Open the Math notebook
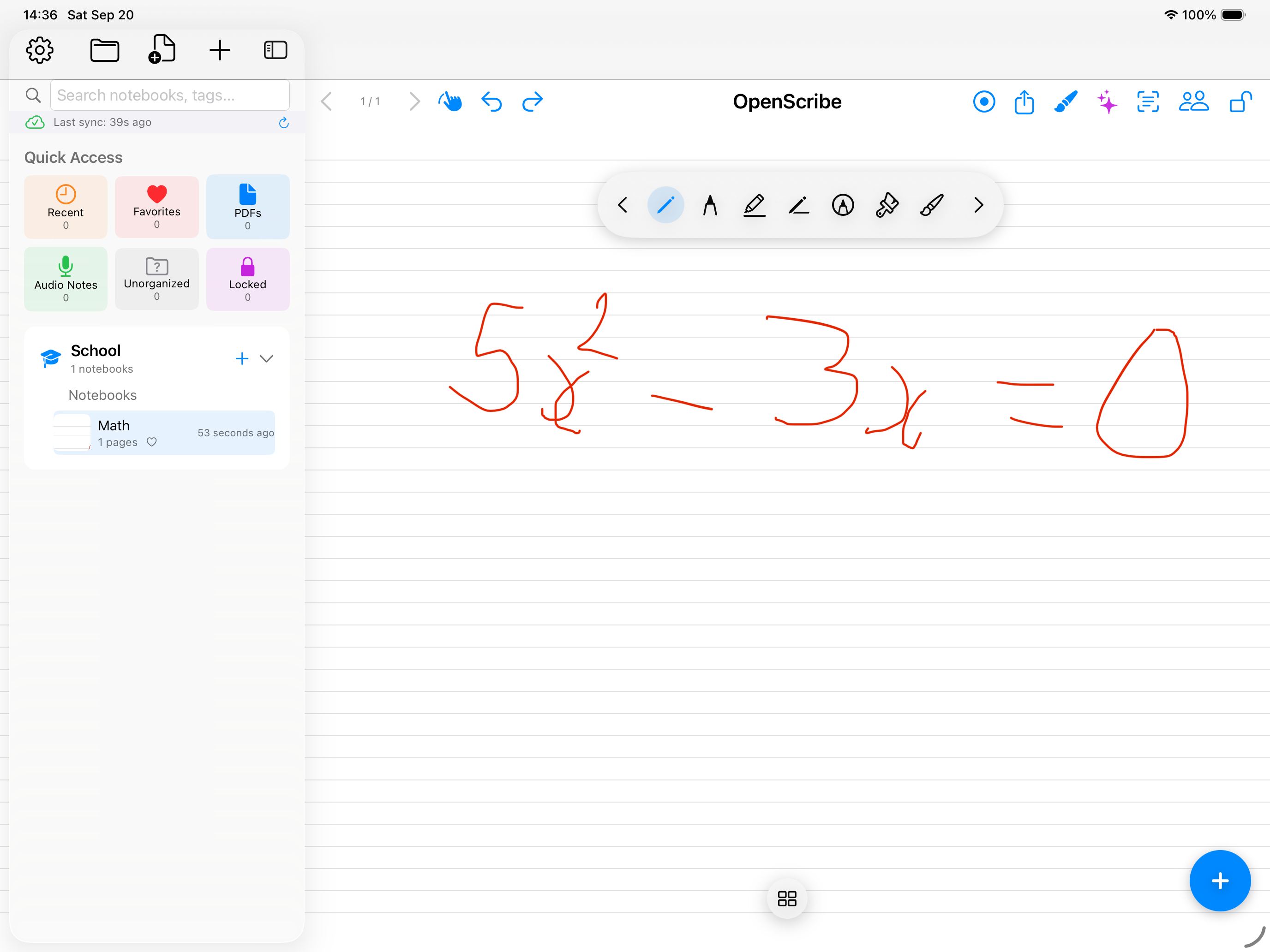1270x952 pixels. (165, 432)
